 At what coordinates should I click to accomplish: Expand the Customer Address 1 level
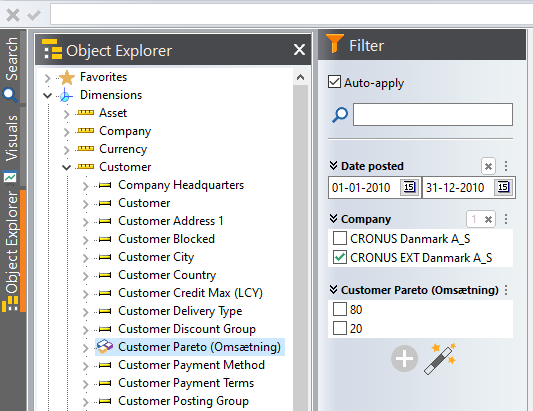point(86,222)
